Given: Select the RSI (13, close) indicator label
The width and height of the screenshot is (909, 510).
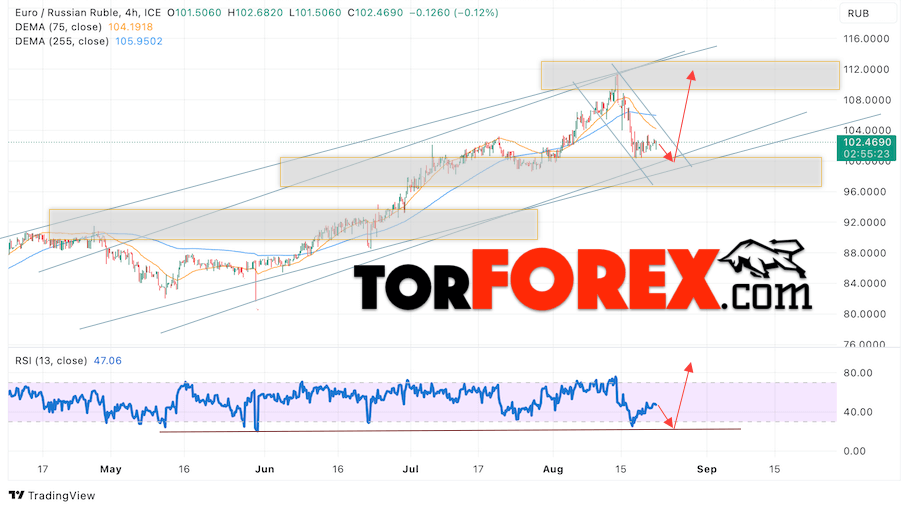Looking at the screenshot, I should [51, 360].
